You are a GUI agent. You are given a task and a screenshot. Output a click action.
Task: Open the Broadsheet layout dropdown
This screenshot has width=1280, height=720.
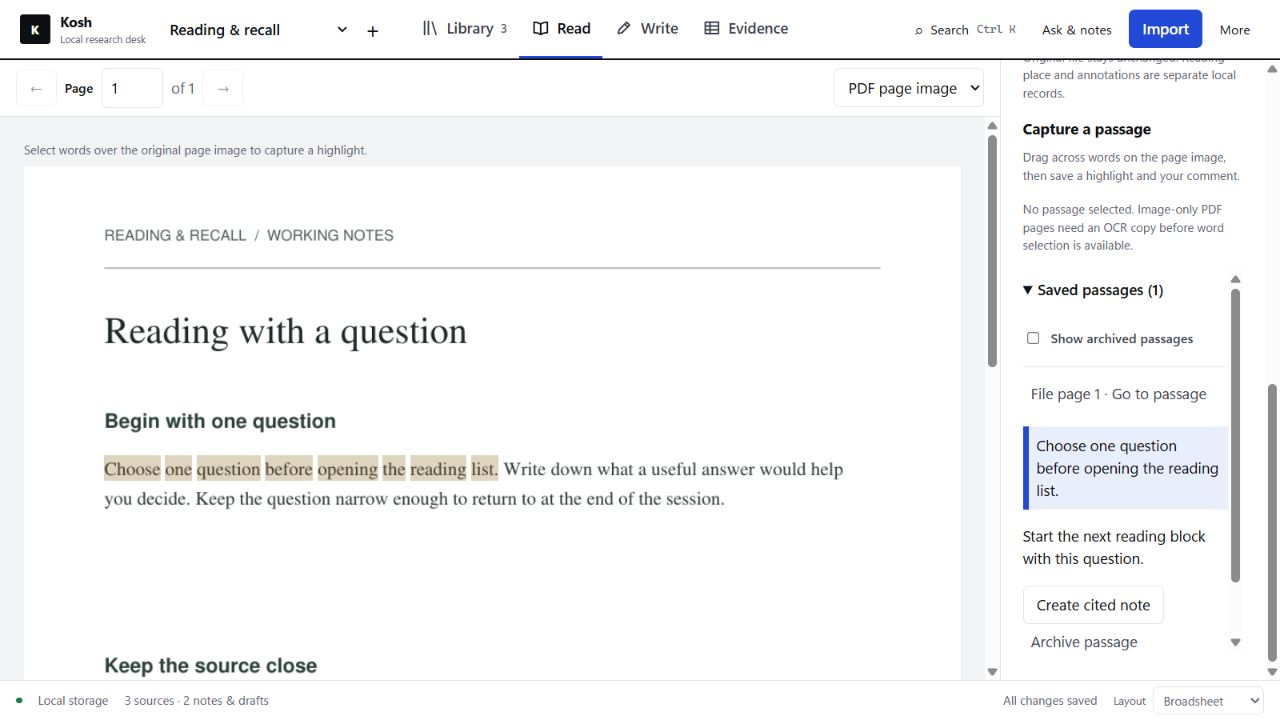1209,701
